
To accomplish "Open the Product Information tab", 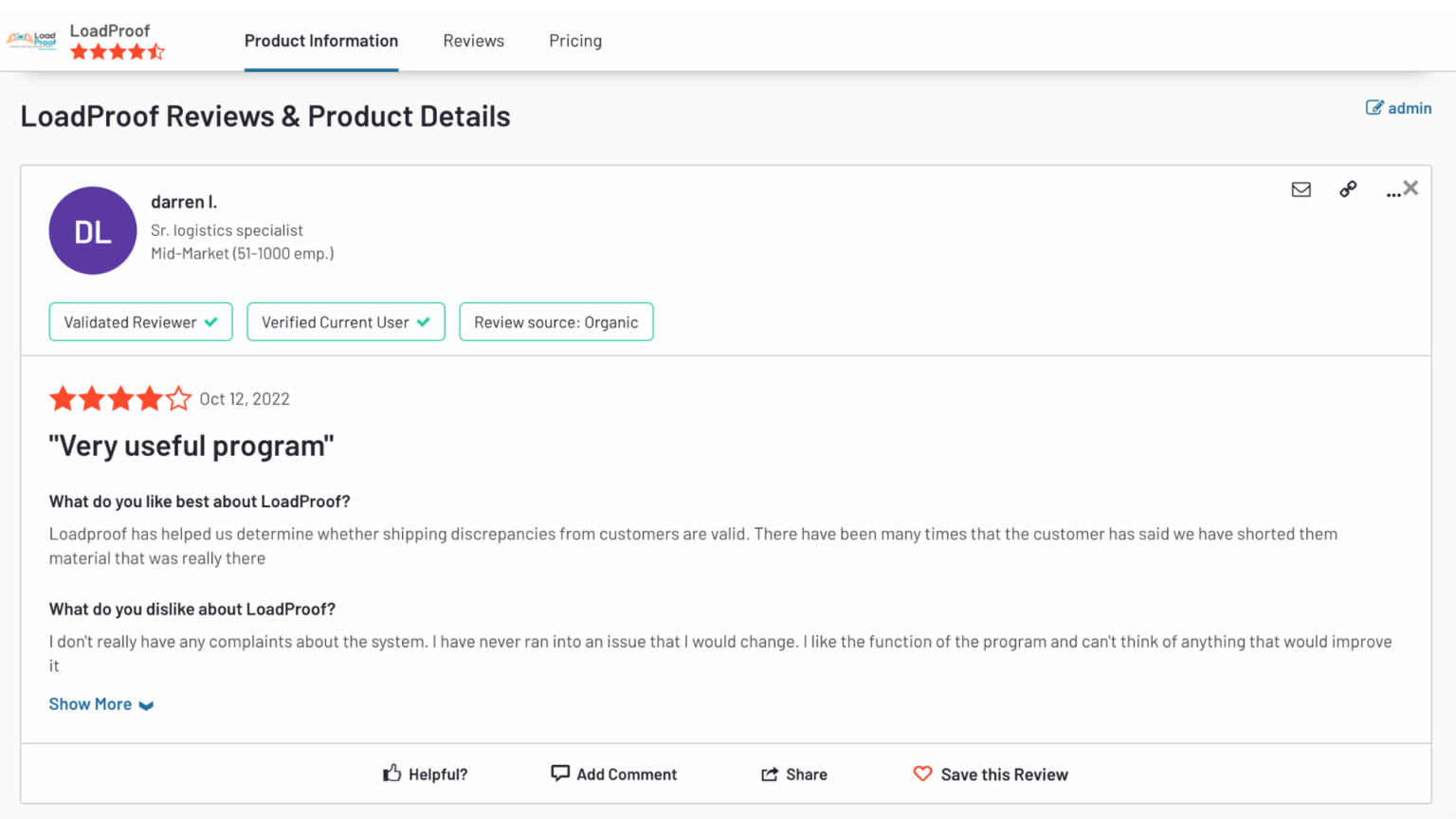I will tap(321, 41).
